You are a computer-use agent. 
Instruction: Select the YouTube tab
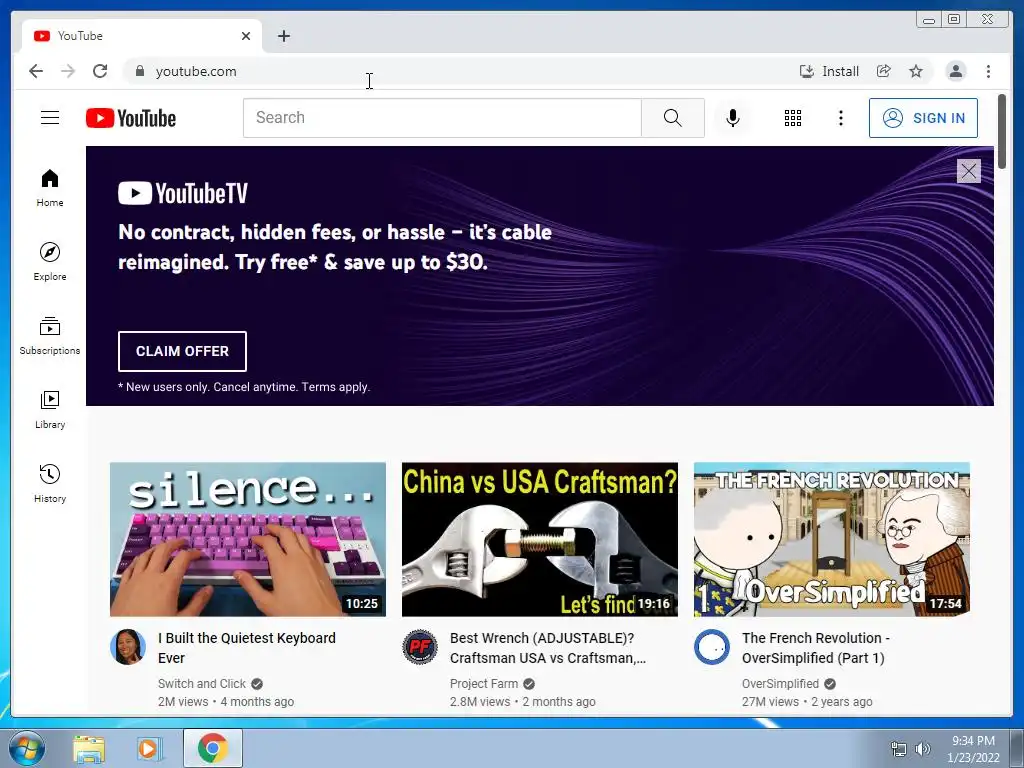[x=142, y=36]
